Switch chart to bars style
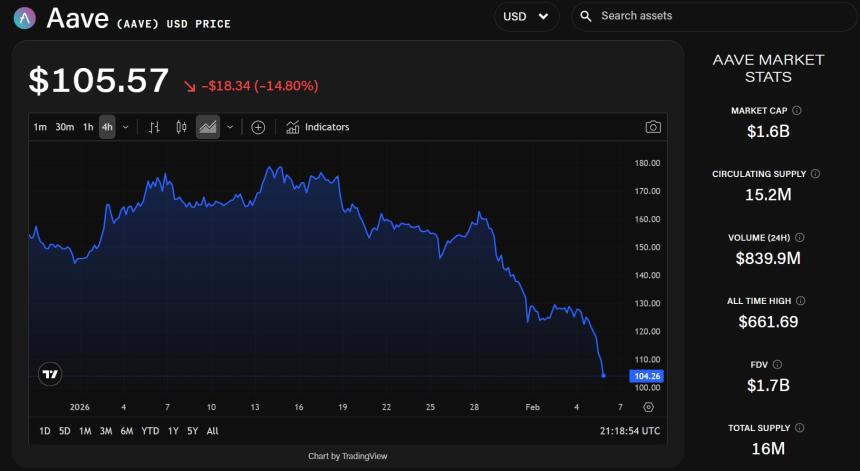This screenshot has width=860, height=471. tap(154, 127)
